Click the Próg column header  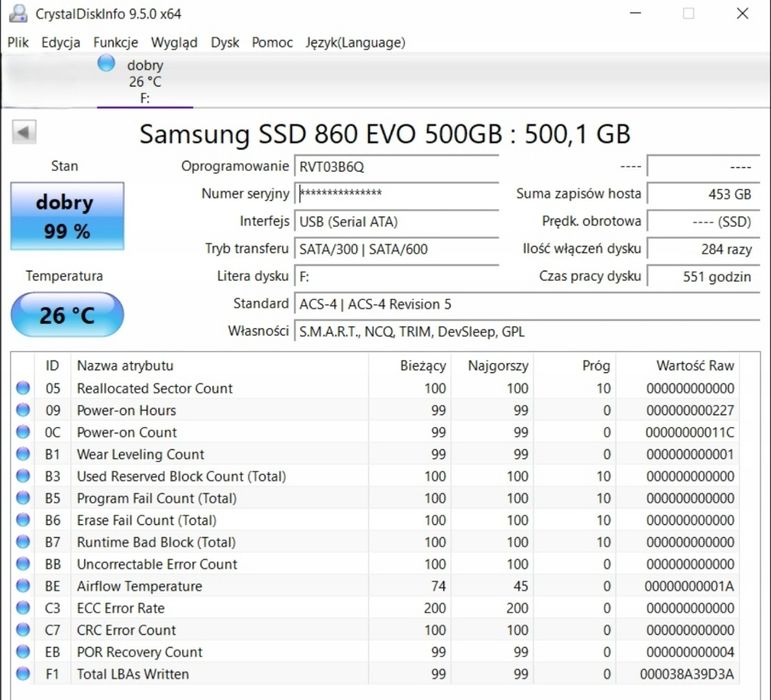[x=575, y=366]
